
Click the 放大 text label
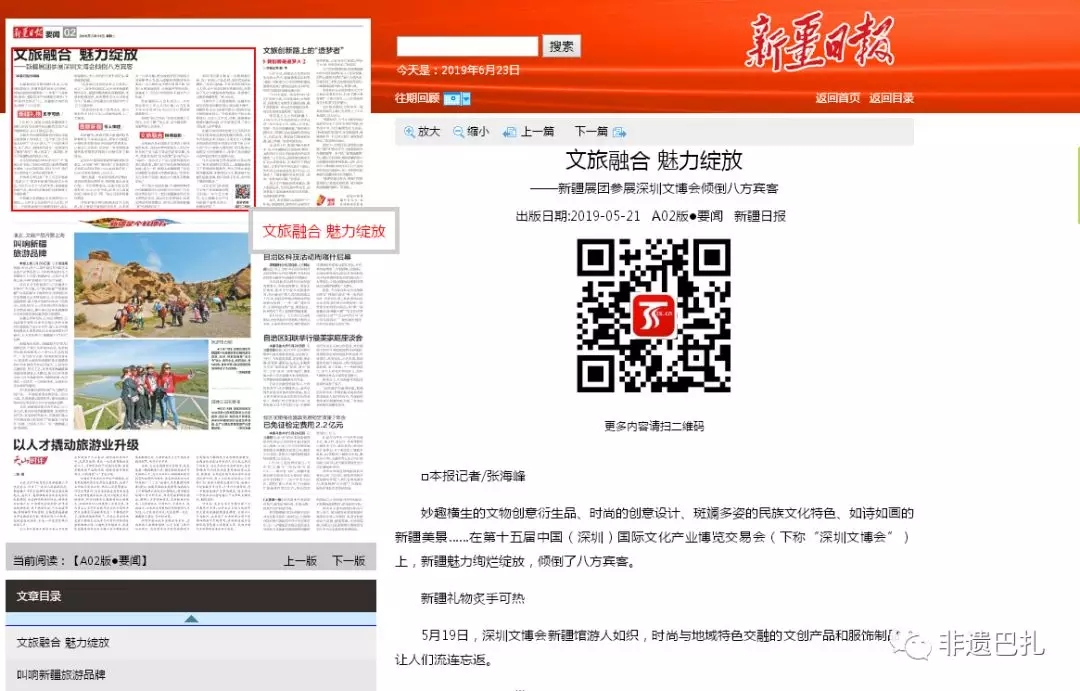428,131
